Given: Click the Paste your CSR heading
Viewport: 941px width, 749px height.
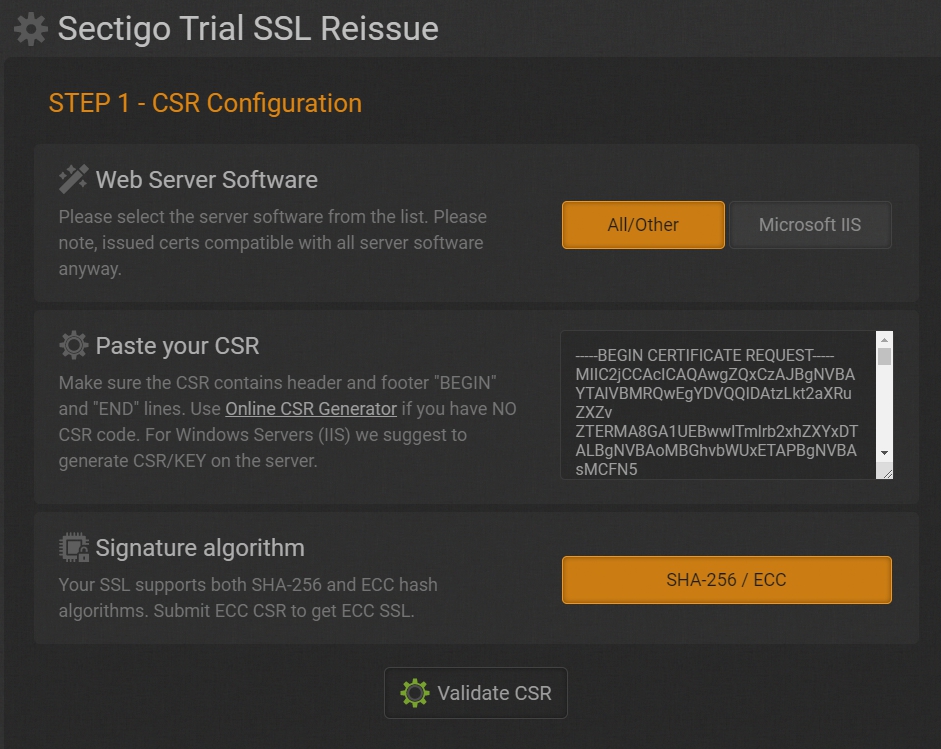Looking at the screenshot, I should point(177,346).
